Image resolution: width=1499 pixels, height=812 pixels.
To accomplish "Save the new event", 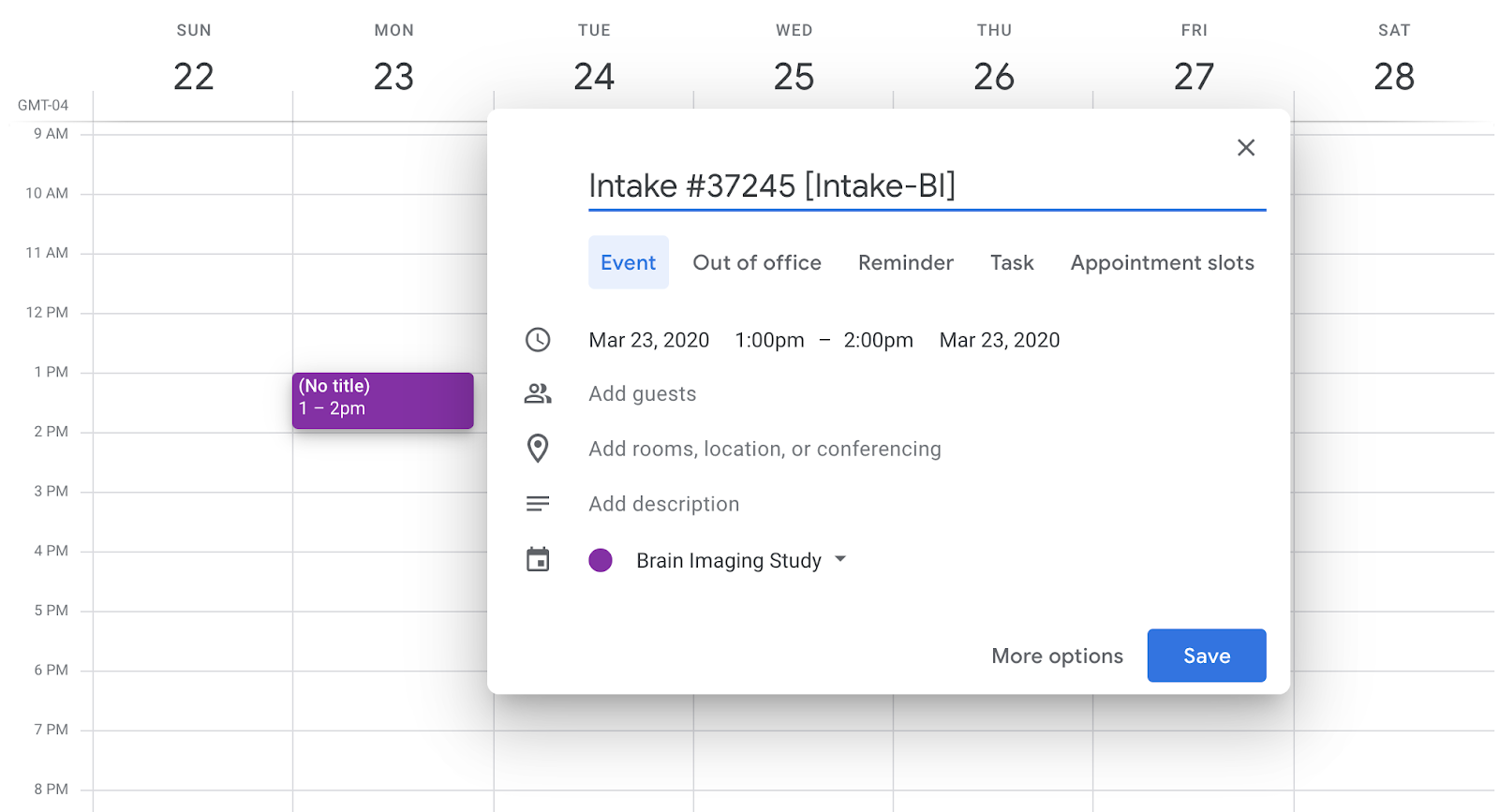I will [x=1206, y=656].
